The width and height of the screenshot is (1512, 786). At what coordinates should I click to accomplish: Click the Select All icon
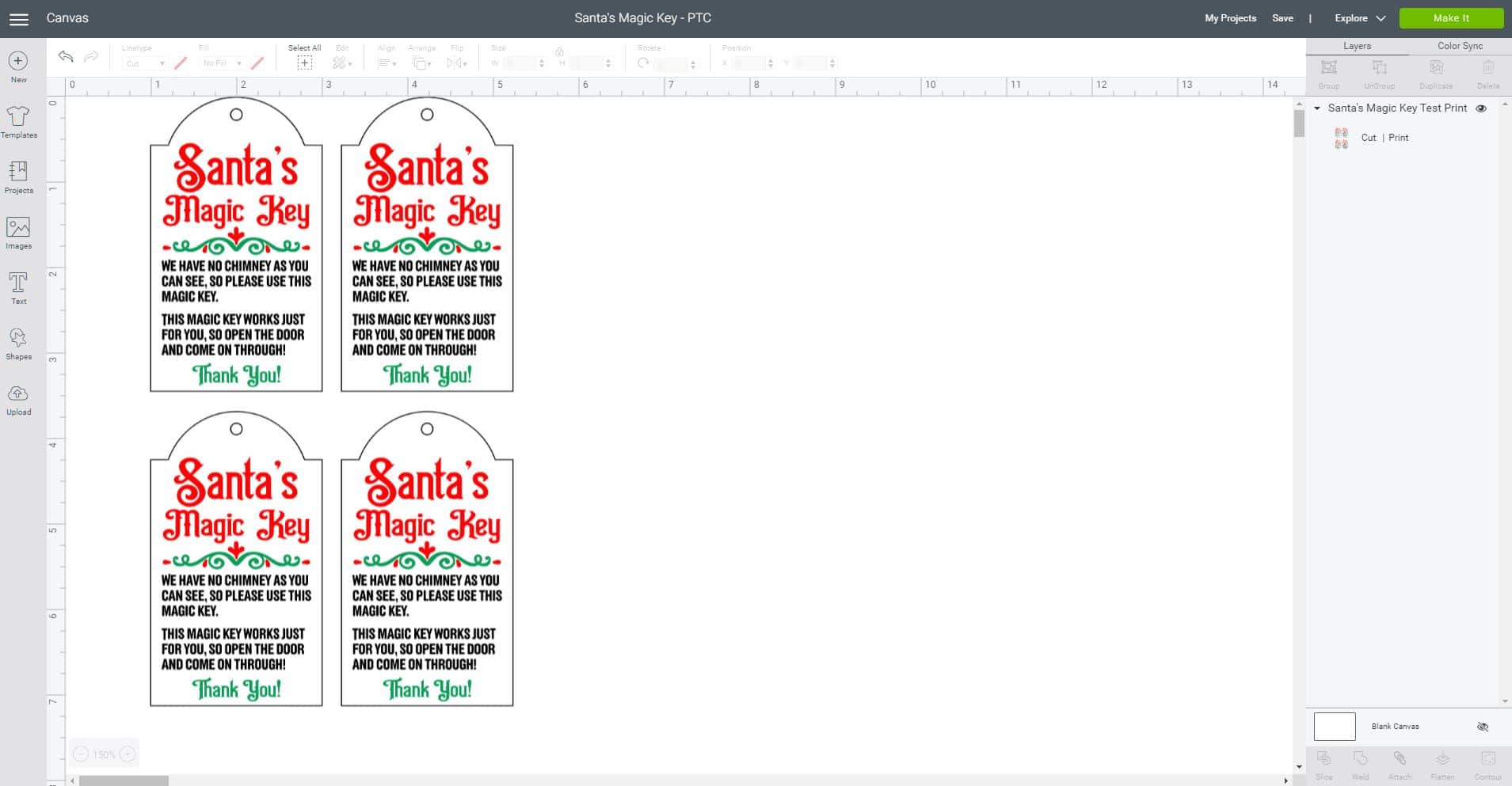coord(304,63)
